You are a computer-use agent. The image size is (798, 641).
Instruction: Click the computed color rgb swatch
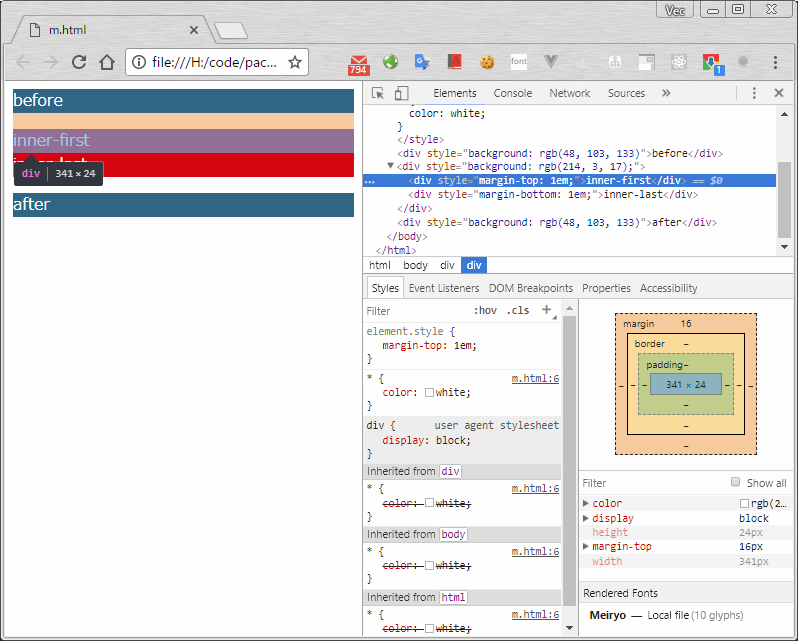point(744,503)
